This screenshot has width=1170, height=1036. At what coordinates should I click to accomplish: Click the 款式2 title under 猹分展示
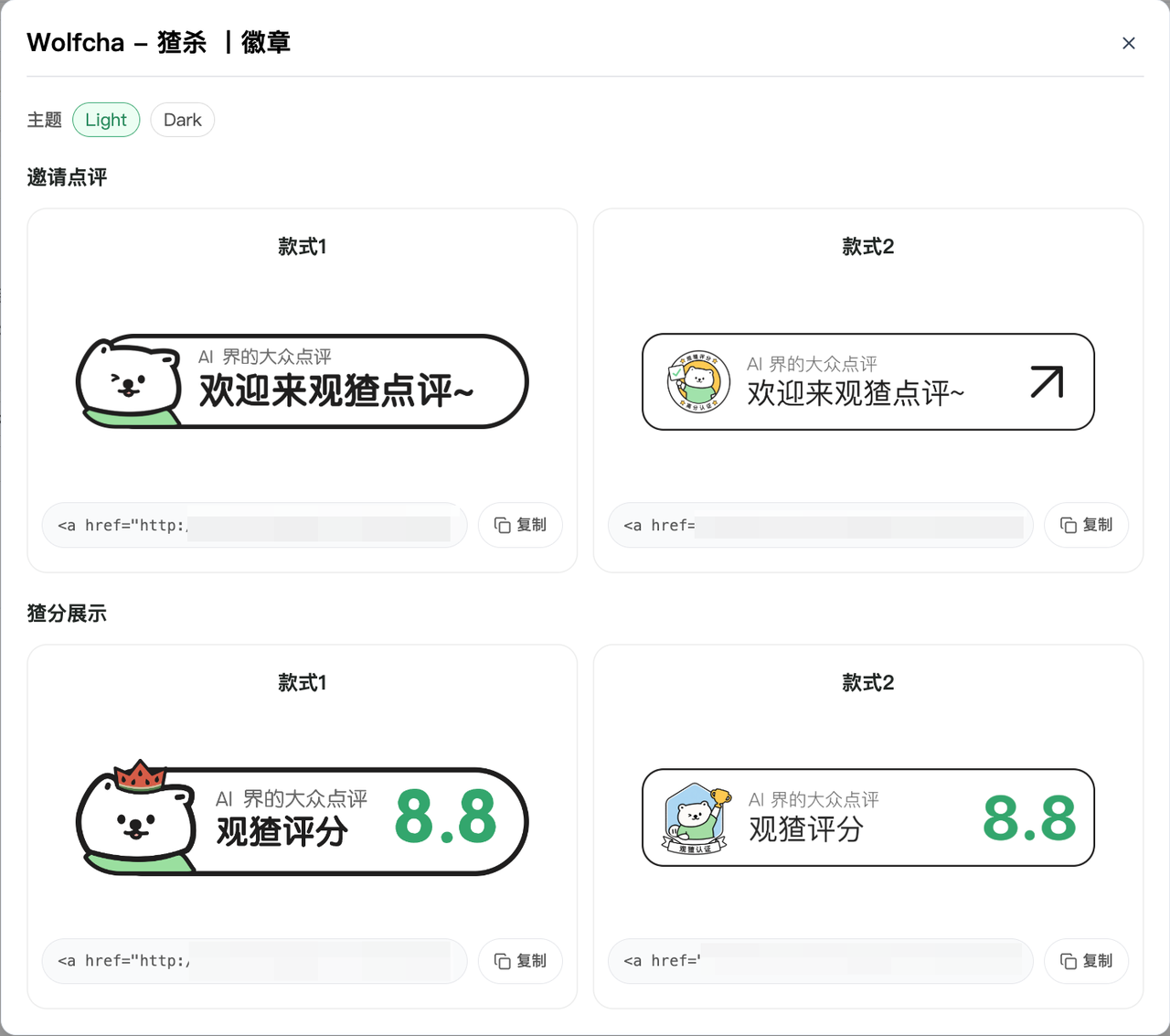(868, 683)
